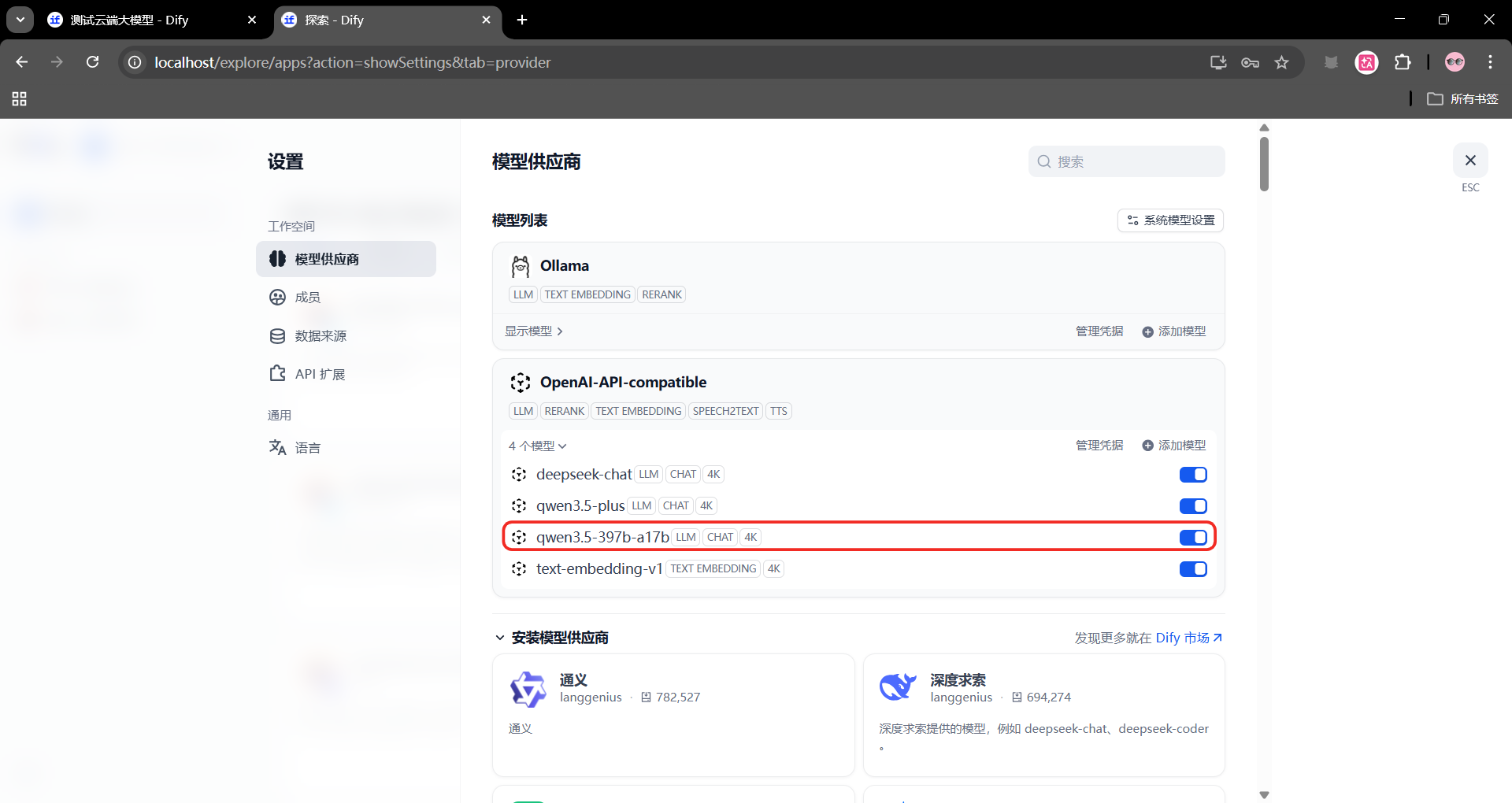Viewport: 1512px width, 803px height.
Task: Close the settings panel with X button
Action: (1470, 161)
